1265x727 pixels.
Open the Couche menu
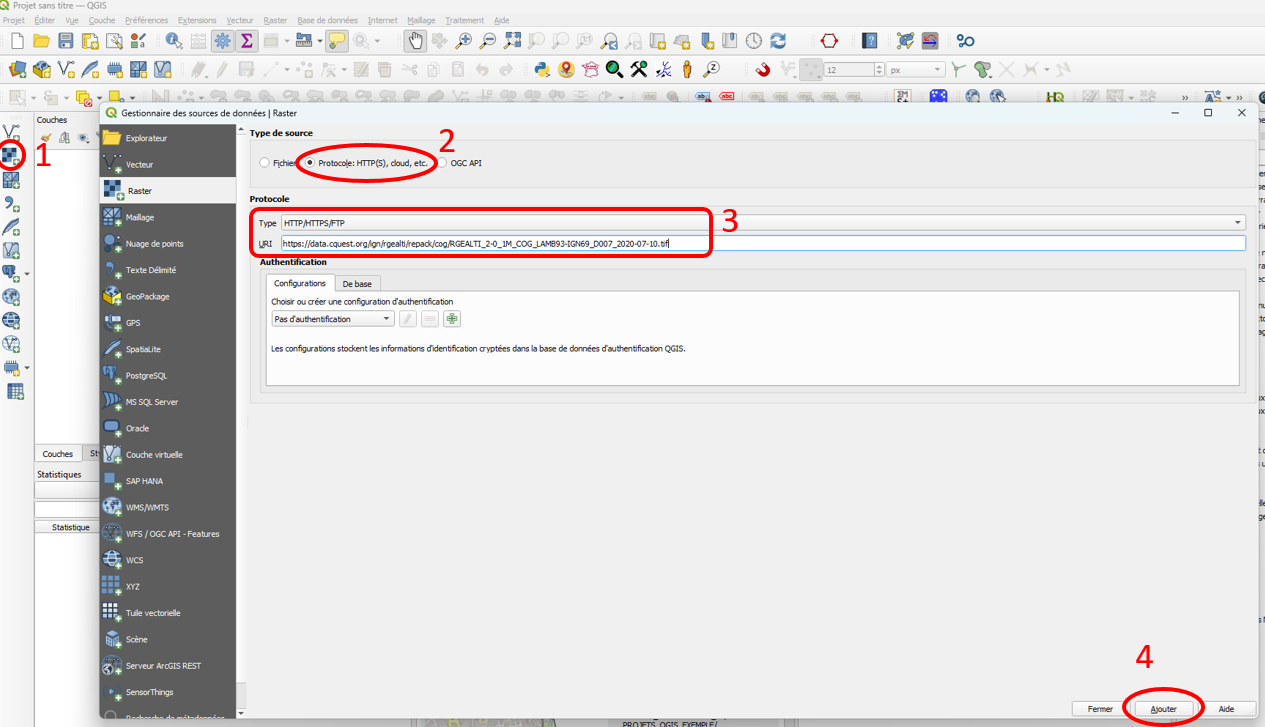tap(102, 20)
